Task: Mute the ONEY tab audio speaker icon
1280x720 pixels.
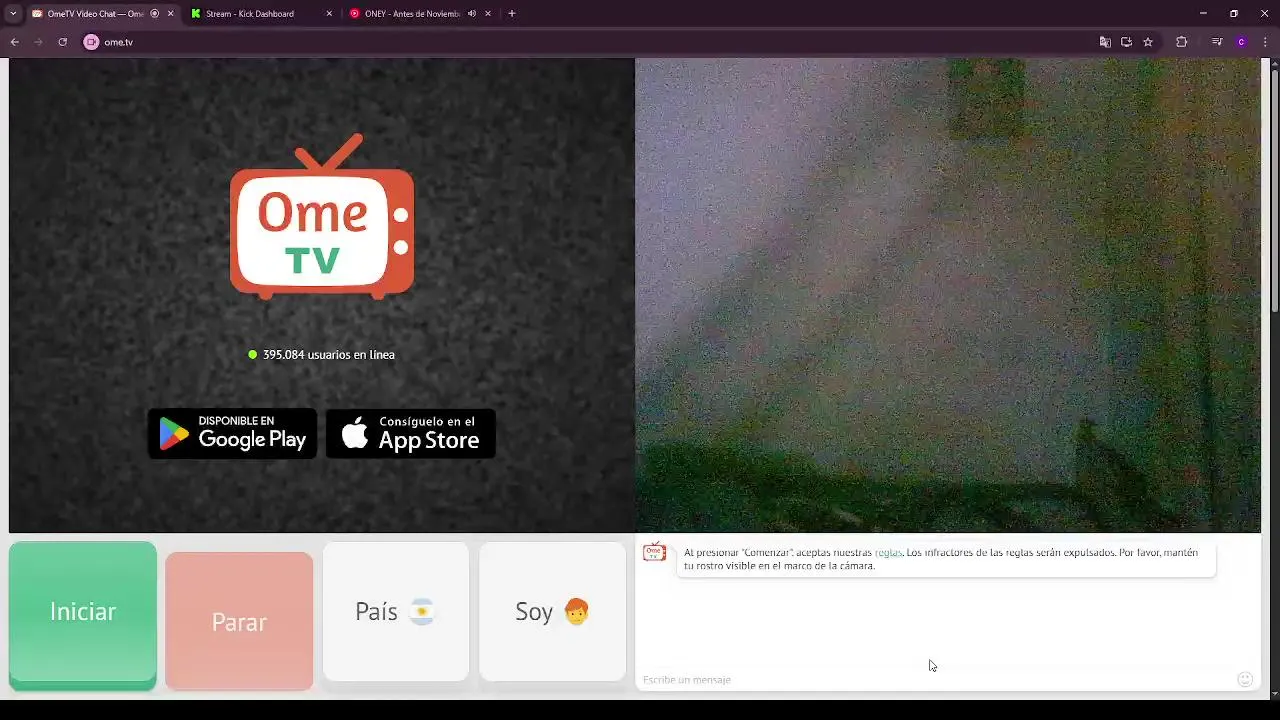Action: [471, 14]
